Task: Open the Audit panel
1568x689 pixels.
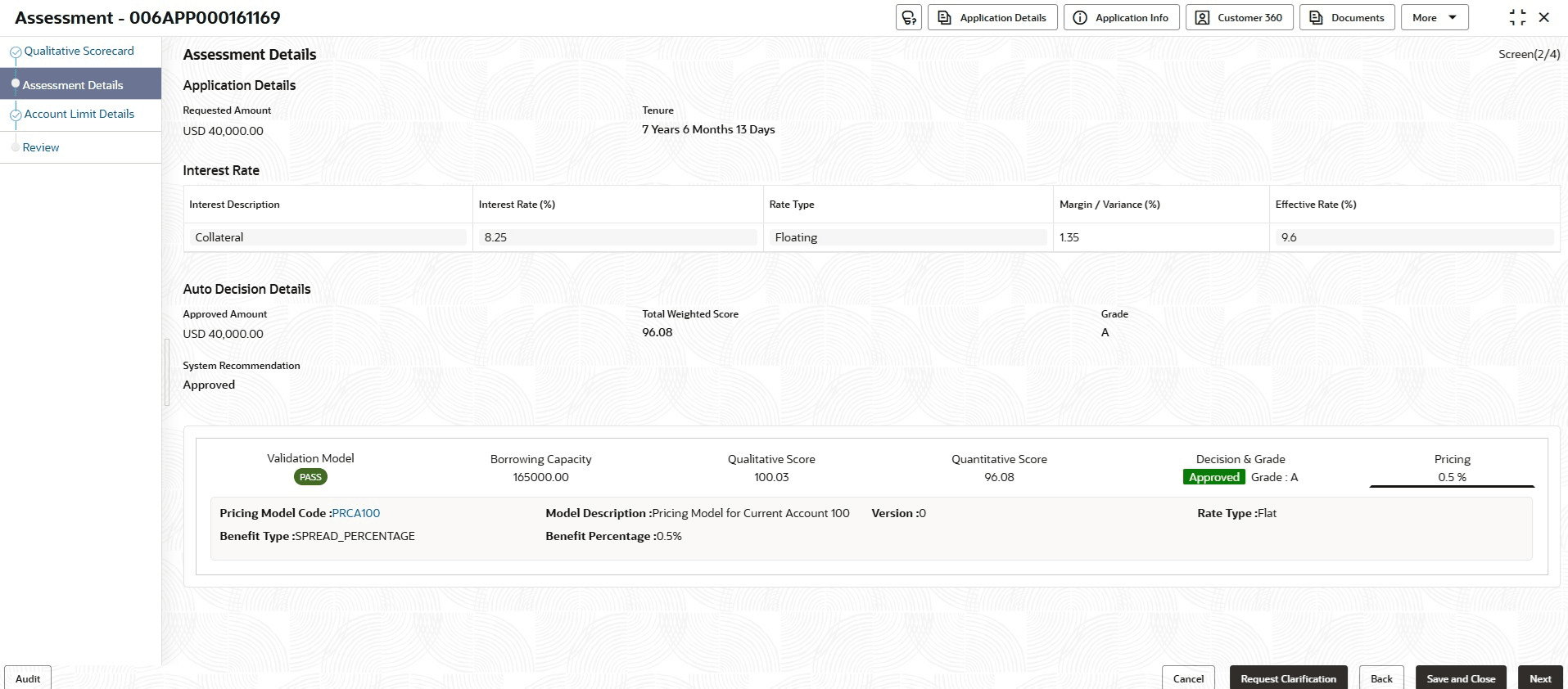Action: click(x=28, y=678)
